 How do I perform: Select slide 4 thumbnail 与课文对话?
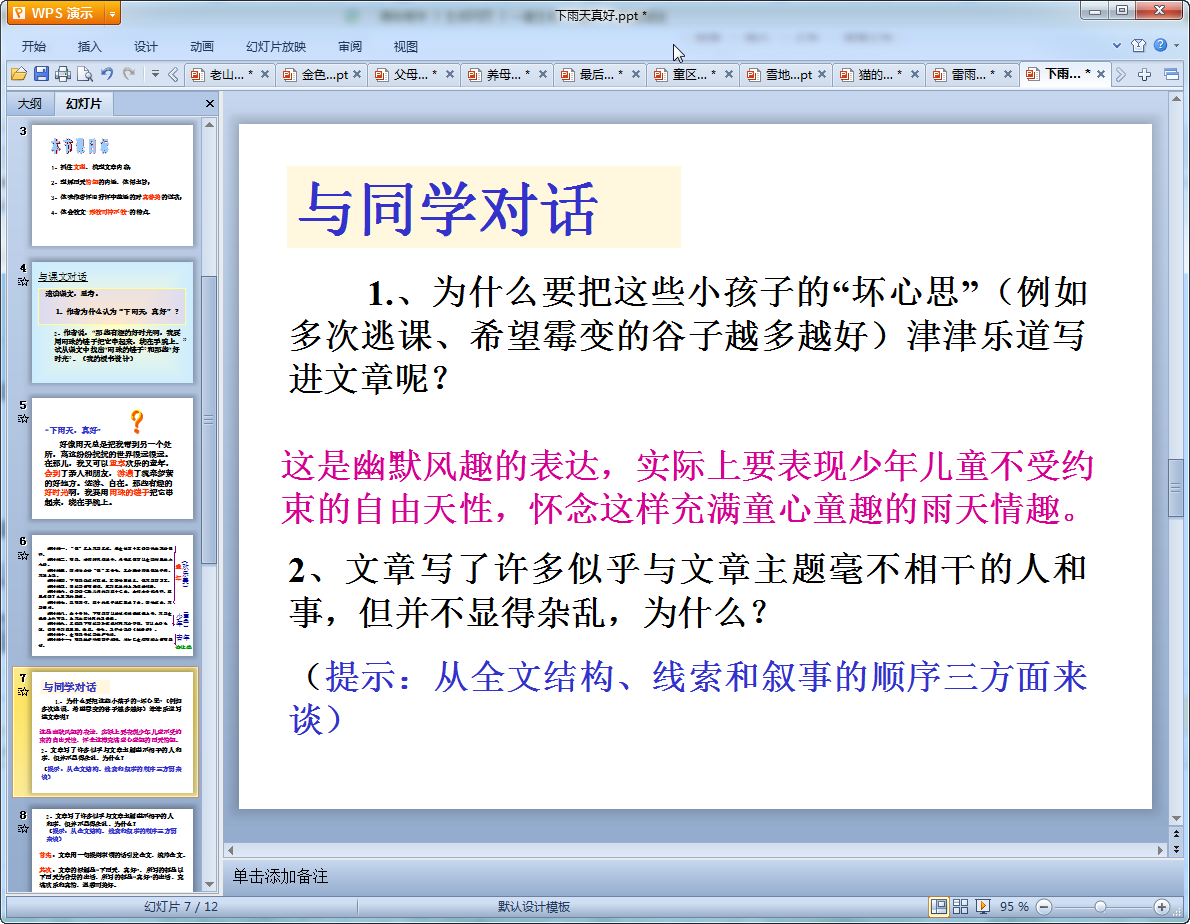(112, 322)
